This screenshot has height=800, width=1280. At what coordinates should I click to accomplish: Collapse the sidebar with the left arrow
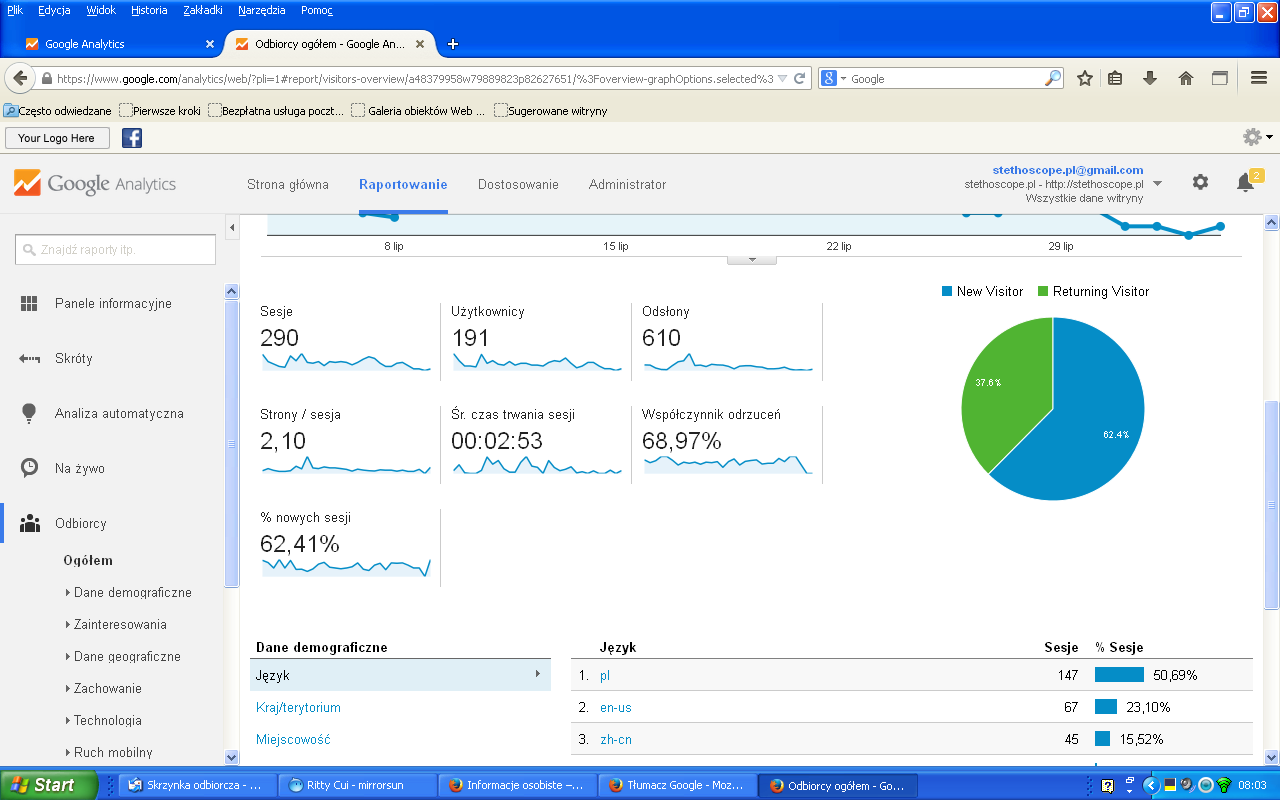(x=232, y=228)
